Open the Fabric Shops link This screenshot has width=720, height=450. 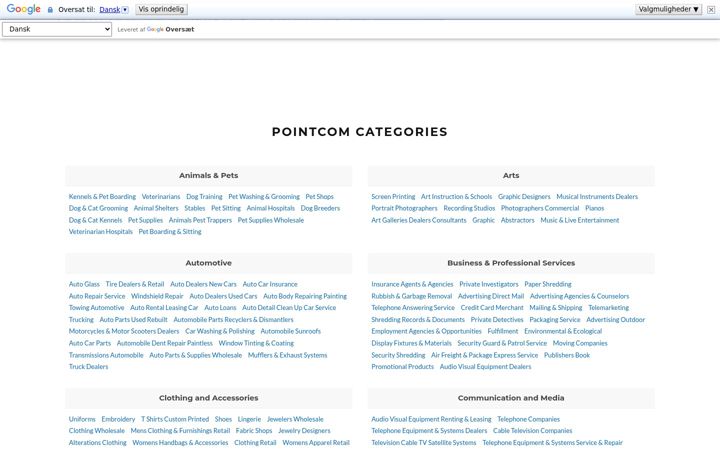coord(254,431)
